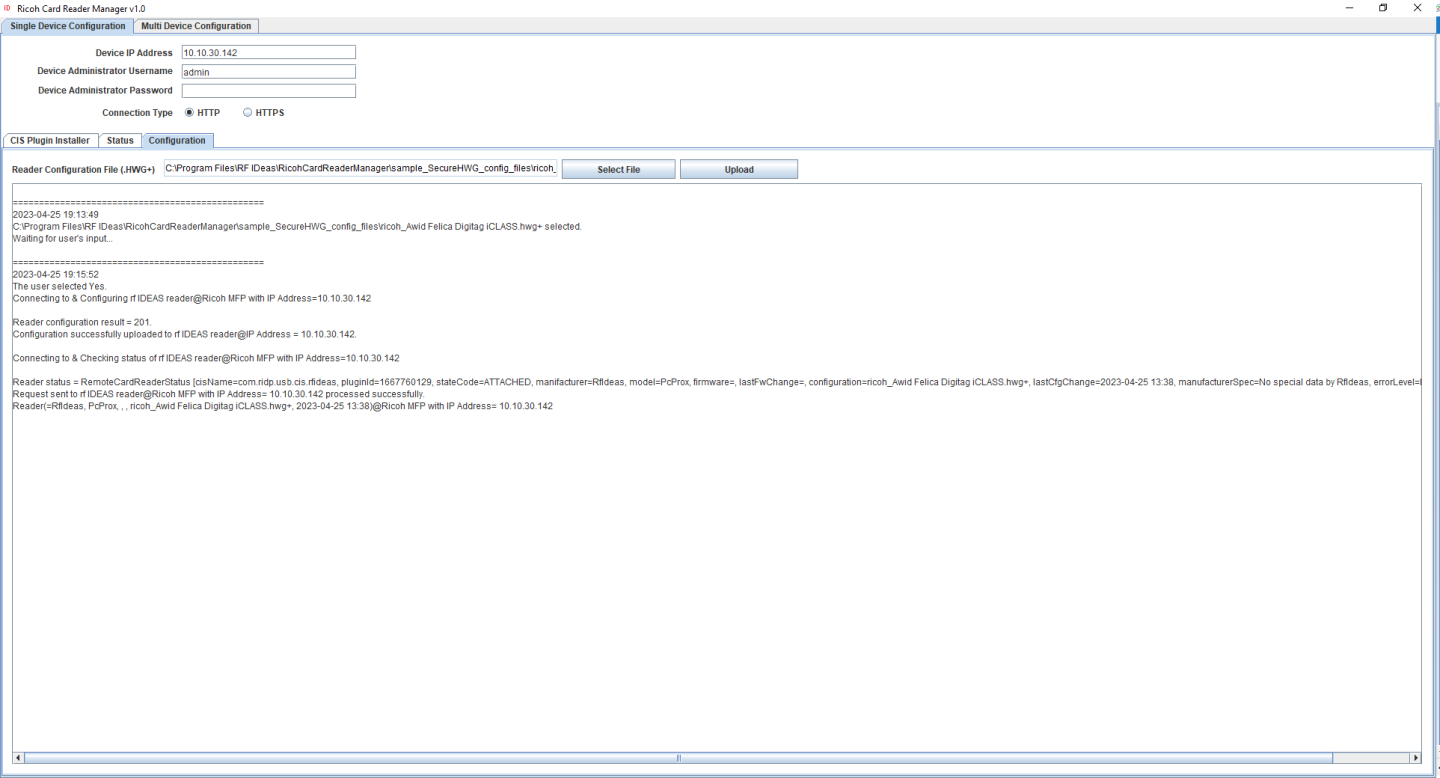Close the Ricoh Card Reader Manager window
1440x778 pixels.
pos(1417,8)
